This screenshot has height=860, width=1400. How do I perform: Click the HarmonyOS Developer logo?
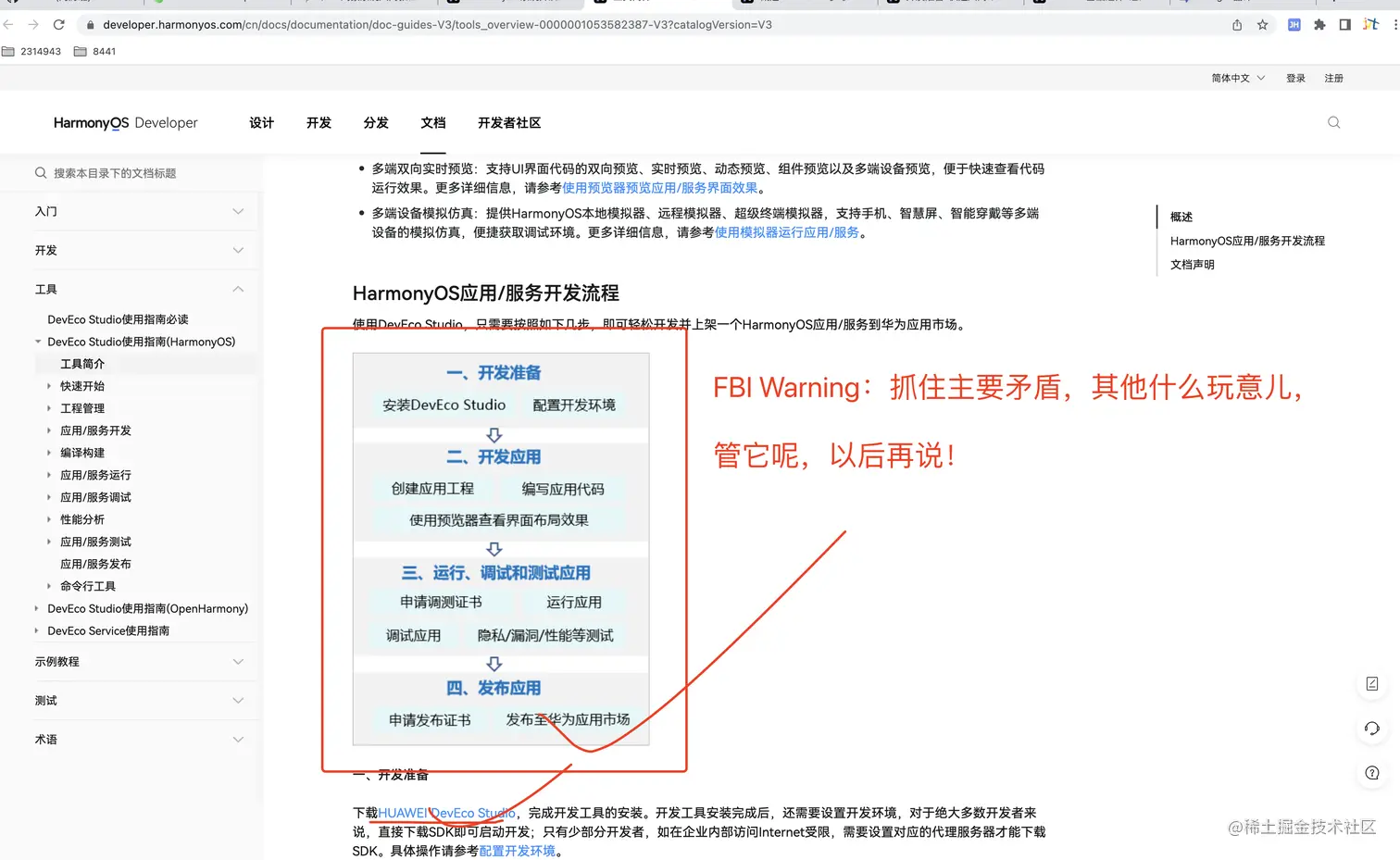126,122
